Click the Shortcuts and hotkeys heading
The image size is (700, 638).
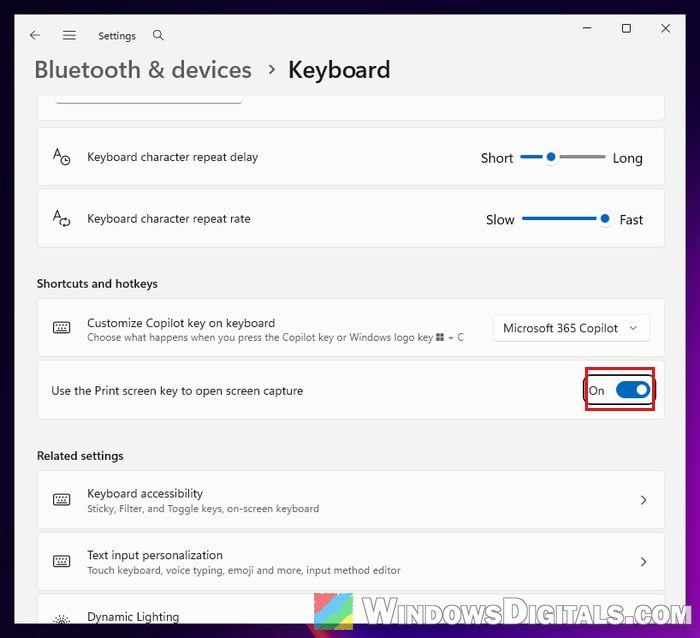click(x=97, y=284)
